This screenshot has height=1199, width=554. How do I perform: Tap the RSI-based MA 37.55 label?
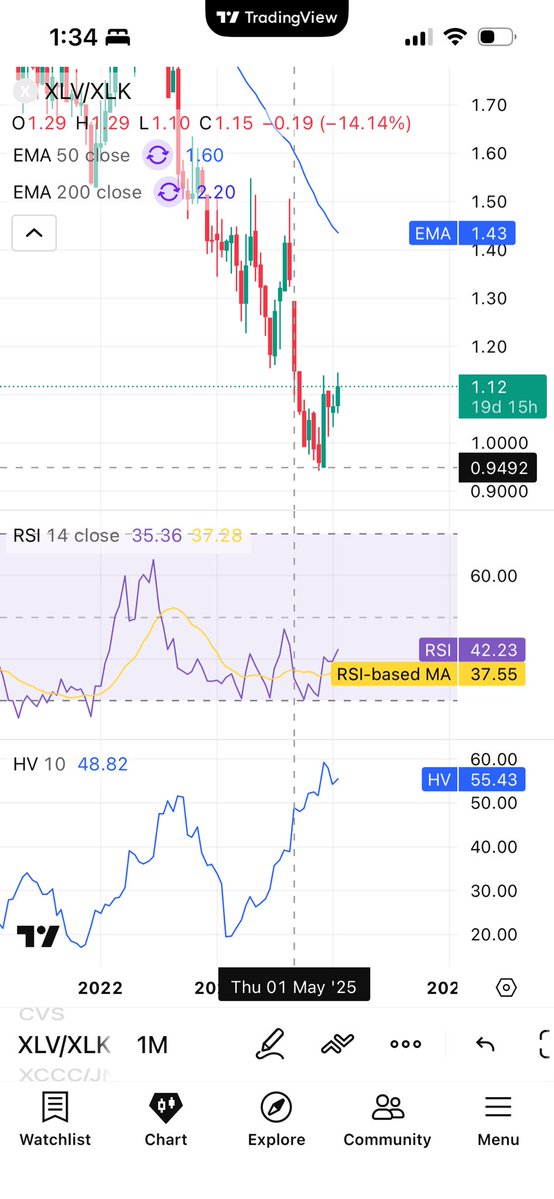428,674
